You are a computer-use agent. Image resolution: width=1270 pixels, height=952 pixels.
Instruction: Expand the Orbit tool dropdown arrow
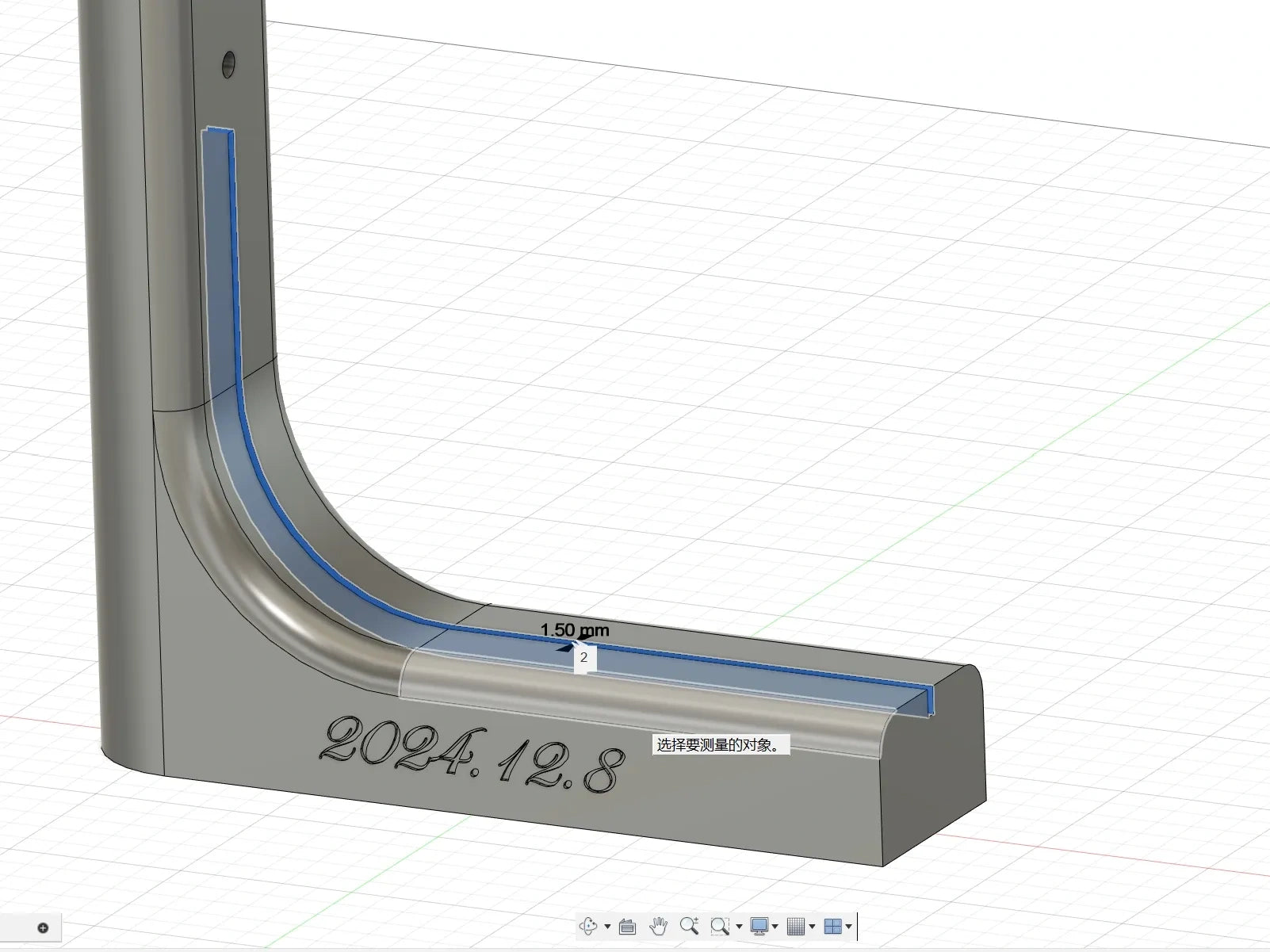(607, 927)
